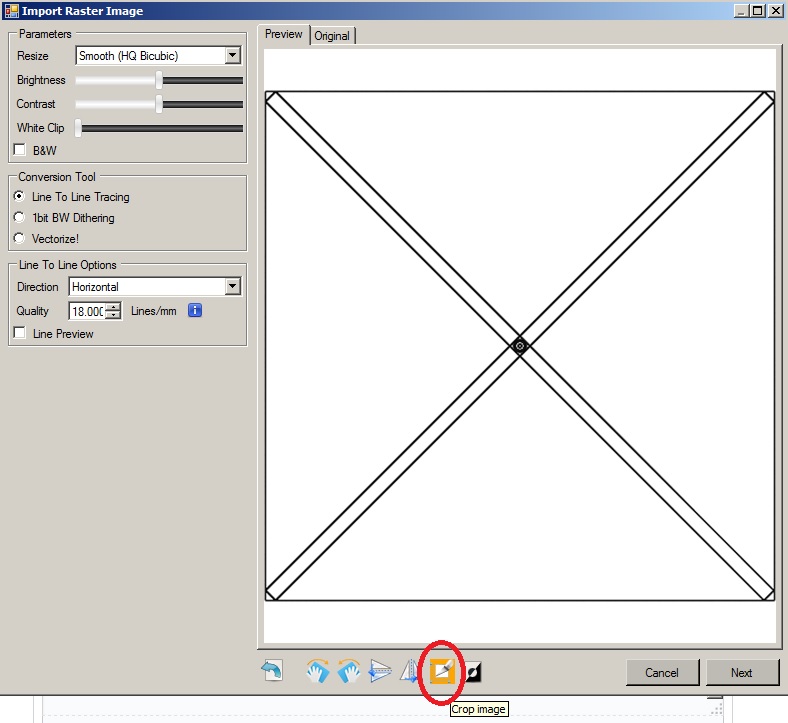Click the Next button
This screenshot has width=788, height=723.
tap(742, 673)
